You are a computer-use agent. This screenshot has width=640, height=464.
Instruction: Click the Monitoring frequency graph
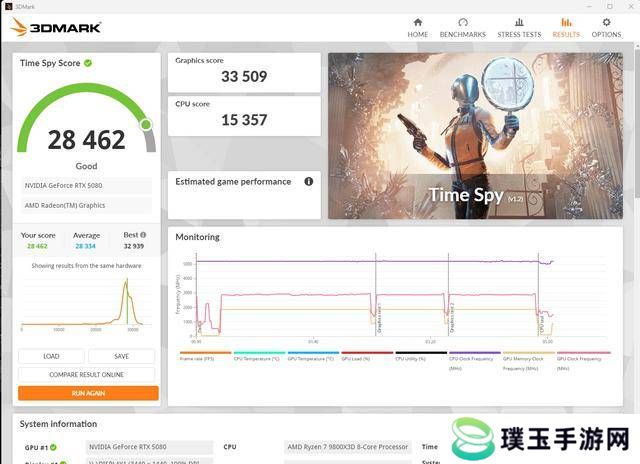click(x=394, y=297)
